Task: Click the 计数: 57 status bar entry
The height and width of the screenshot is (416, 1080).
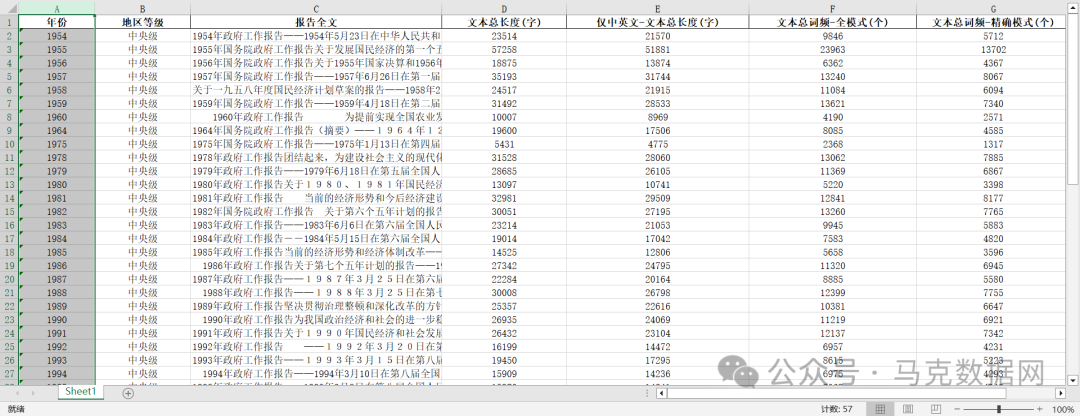Action: [837, 409]
